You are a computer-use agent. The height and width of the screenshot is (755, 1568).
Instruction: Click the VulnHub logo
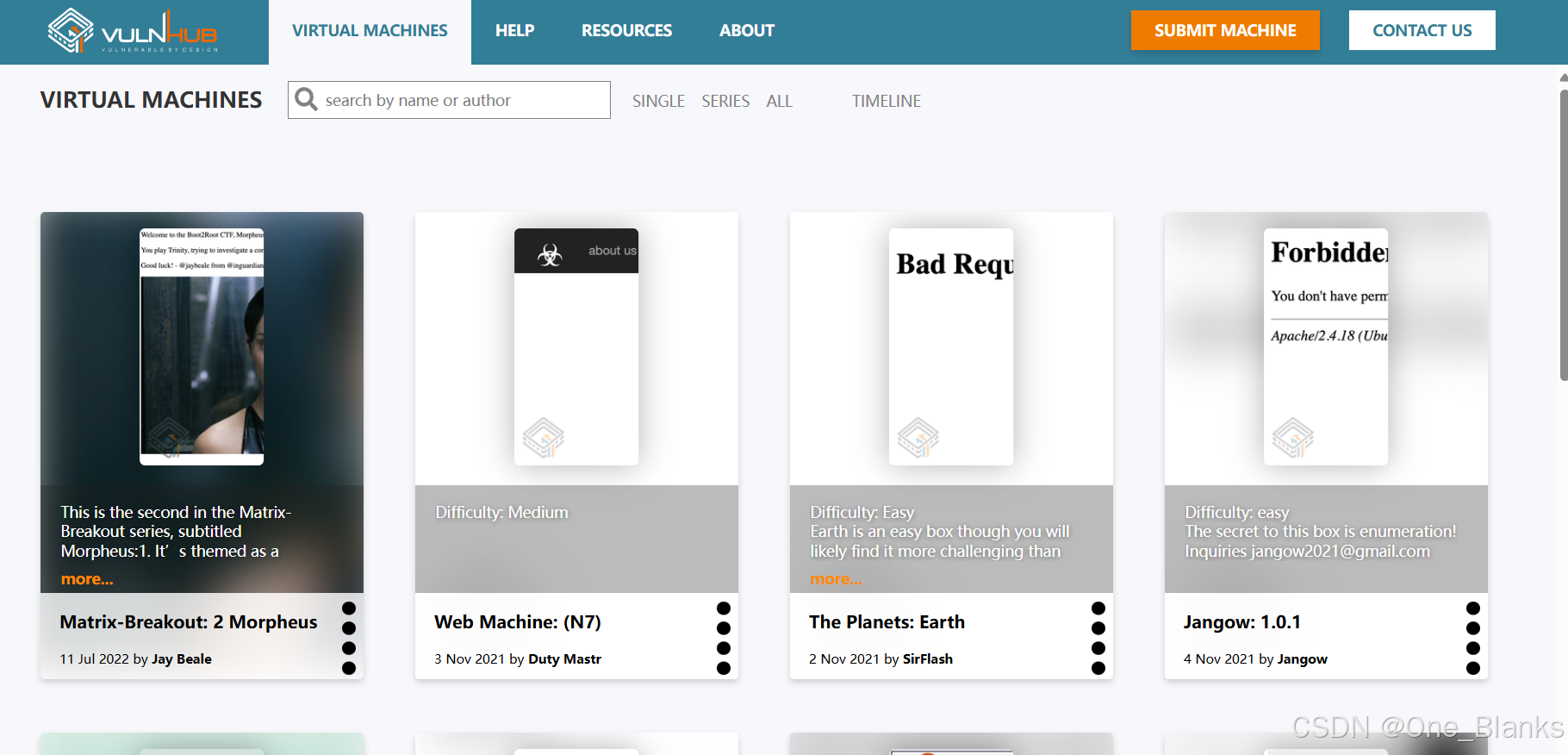[133, 31]
